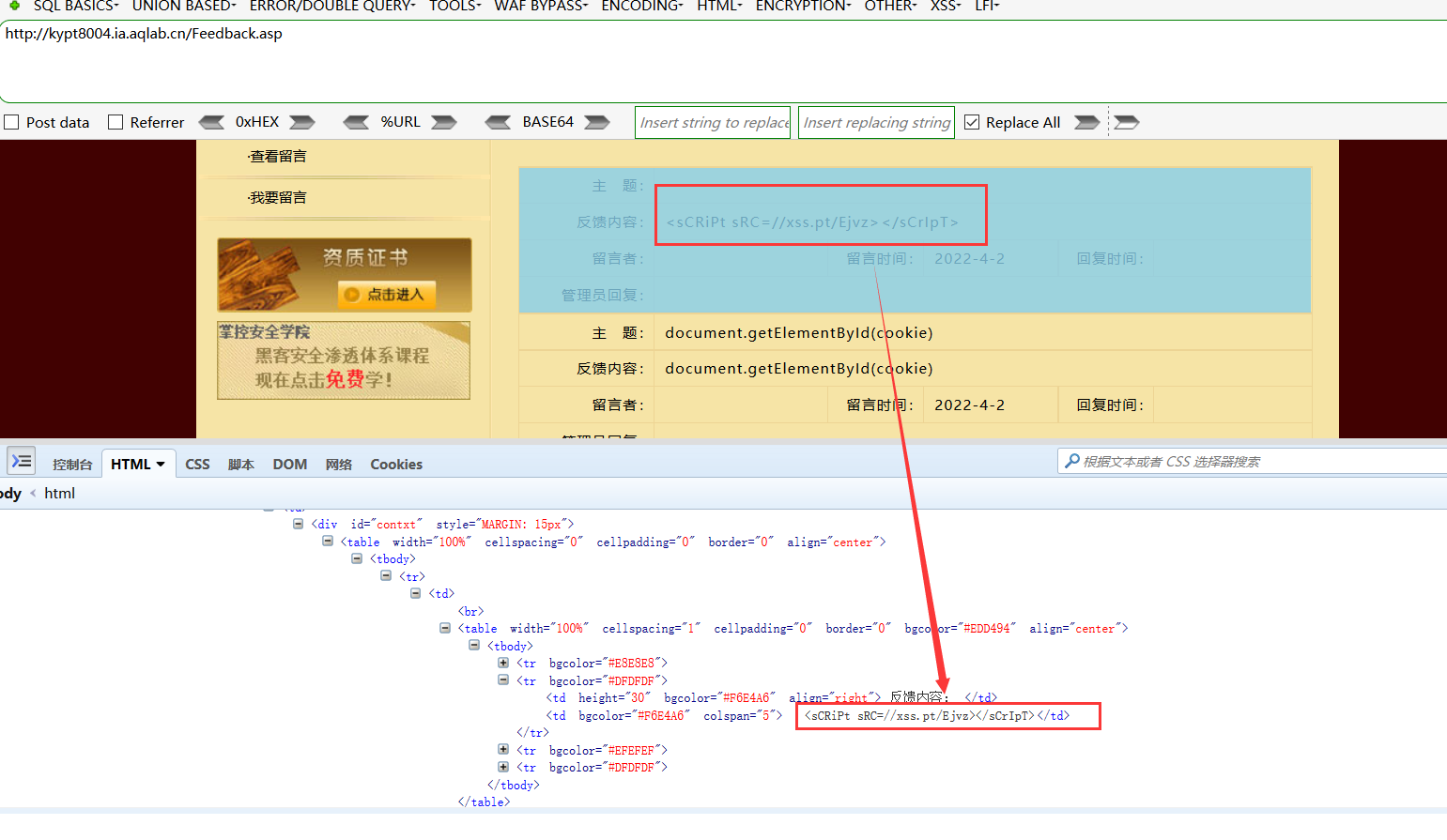Focus the 'Insert string to replace' field
The image size is (1447, 840).
pos(713,122)
